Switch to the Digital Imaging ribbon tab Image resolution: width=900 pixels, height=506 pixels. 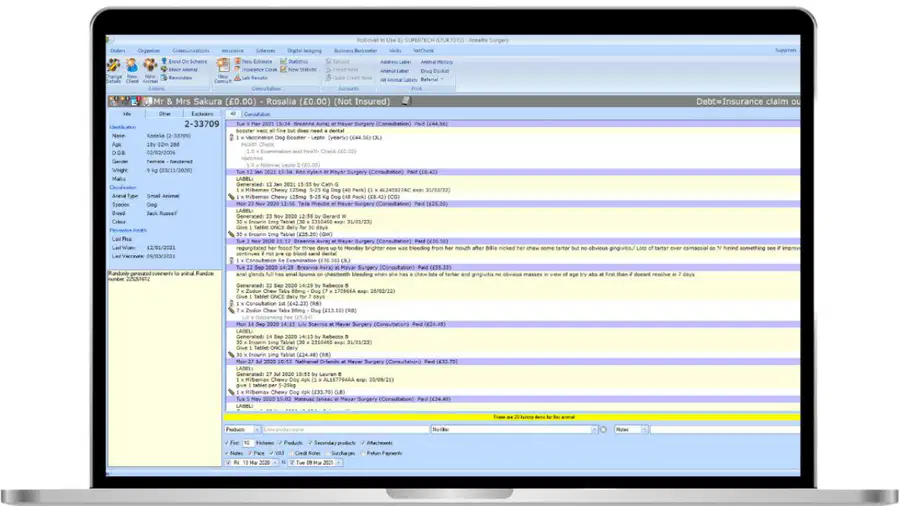(304, 50)
